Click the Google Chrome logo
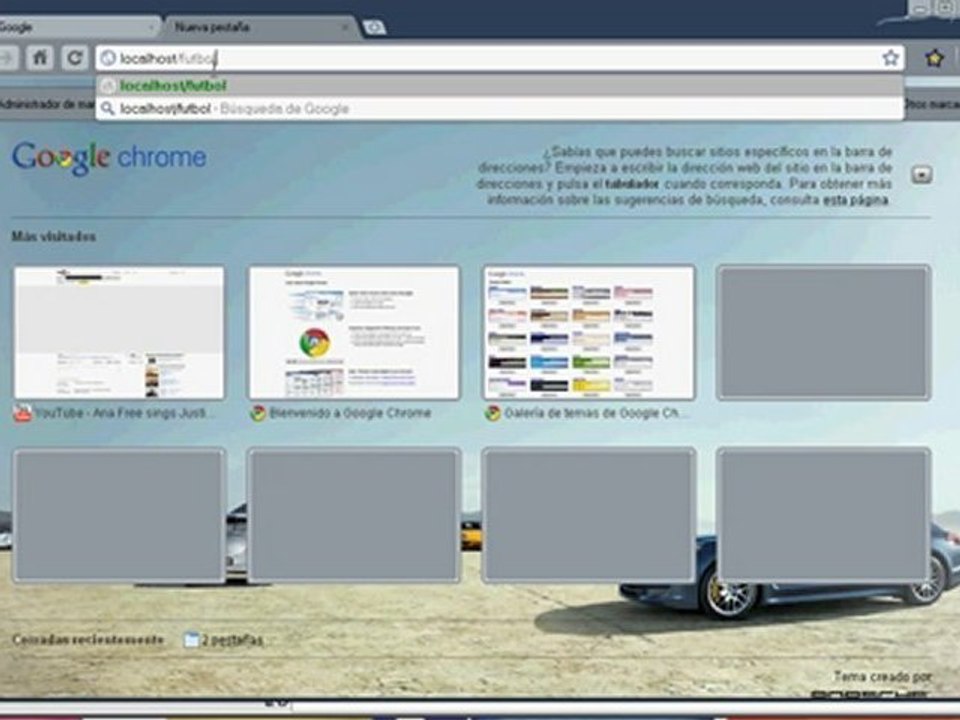This screenshot has height=720, width=960. (x=109, y=158)
